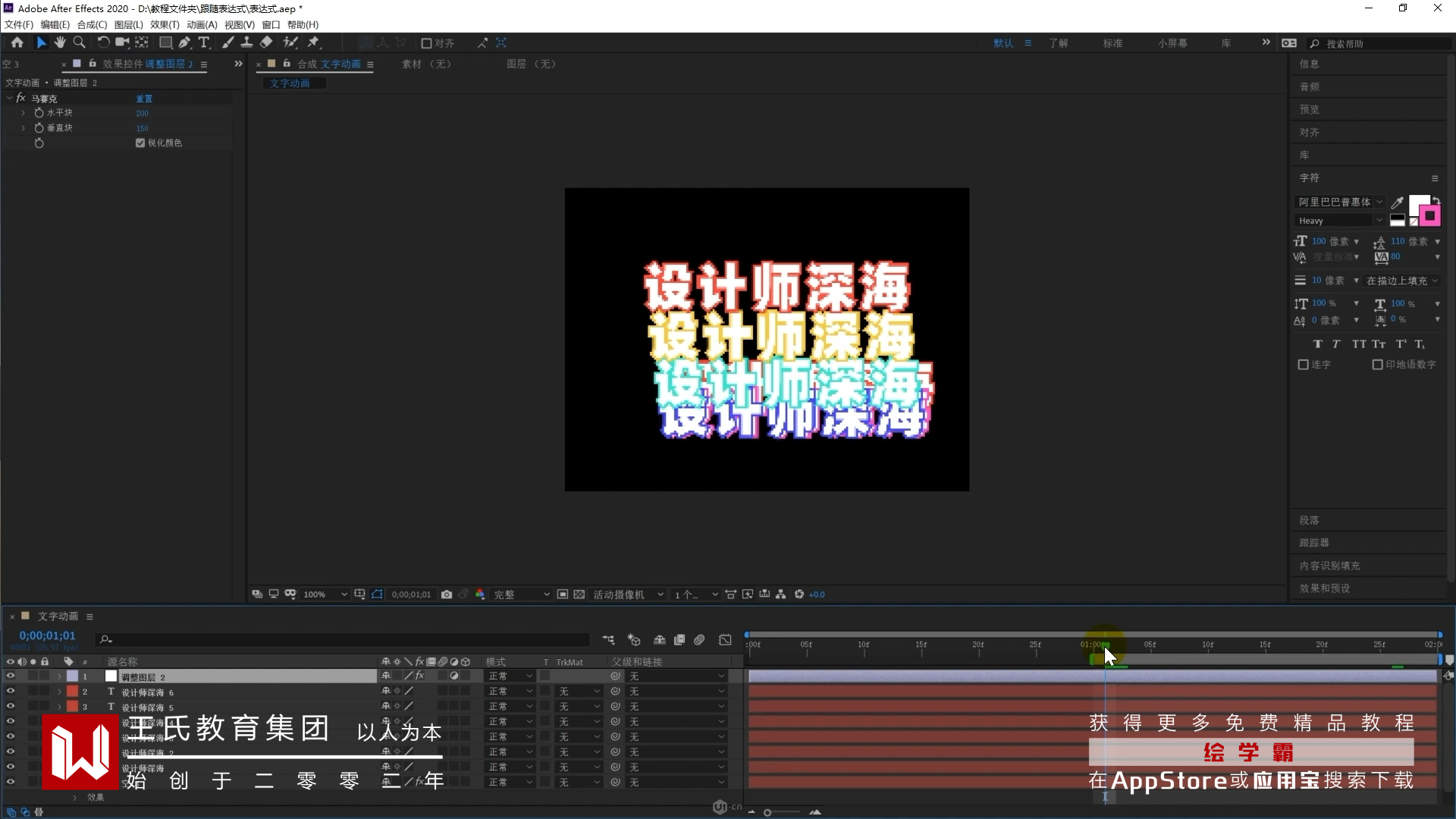Viewport: 1456px width, 819px height.
Task: Open the 效果(T) menu
Action: pyautogui.click(x=165, y=25)
